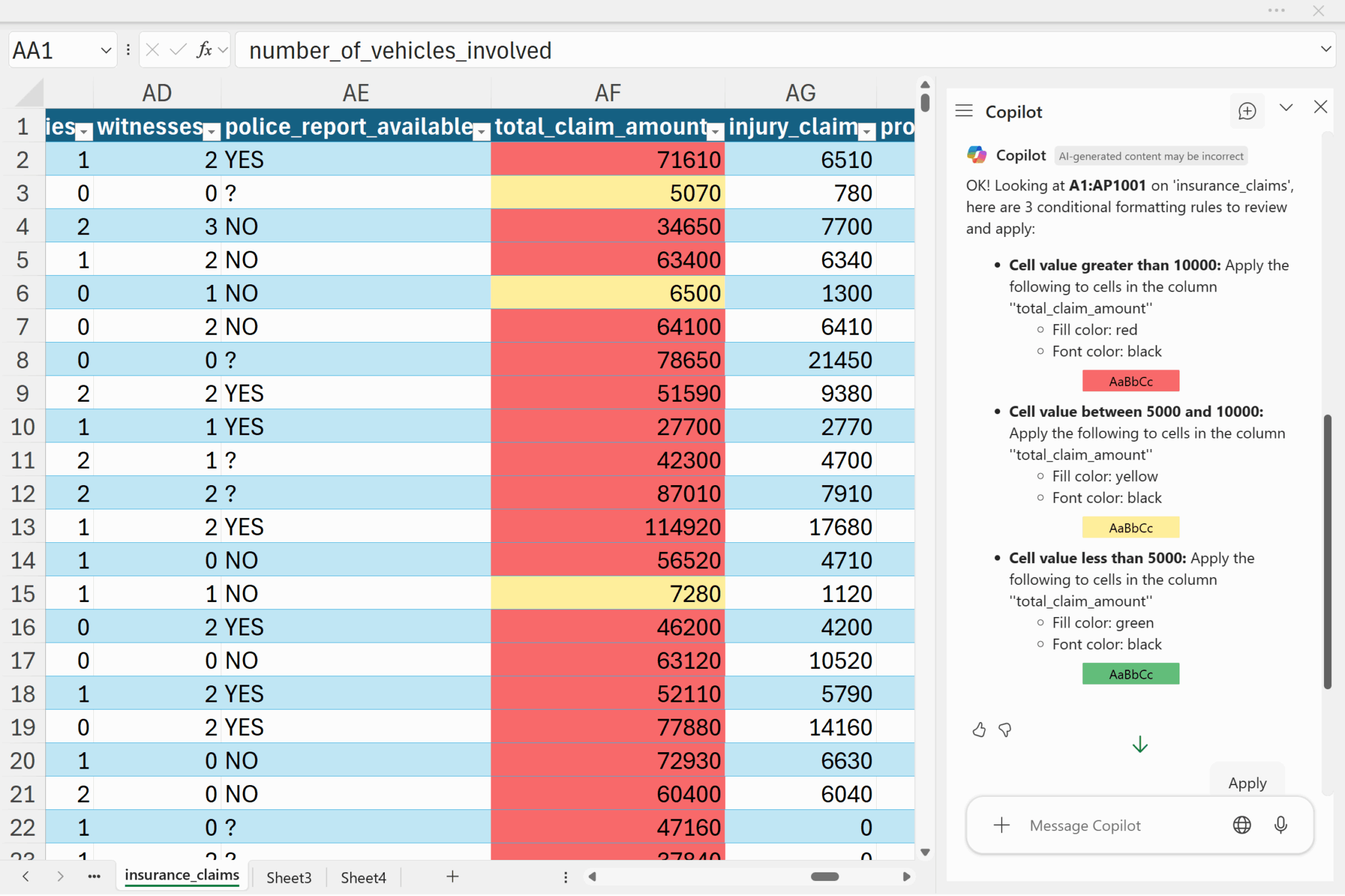Start a new Copilot chat

[1246, 111]
